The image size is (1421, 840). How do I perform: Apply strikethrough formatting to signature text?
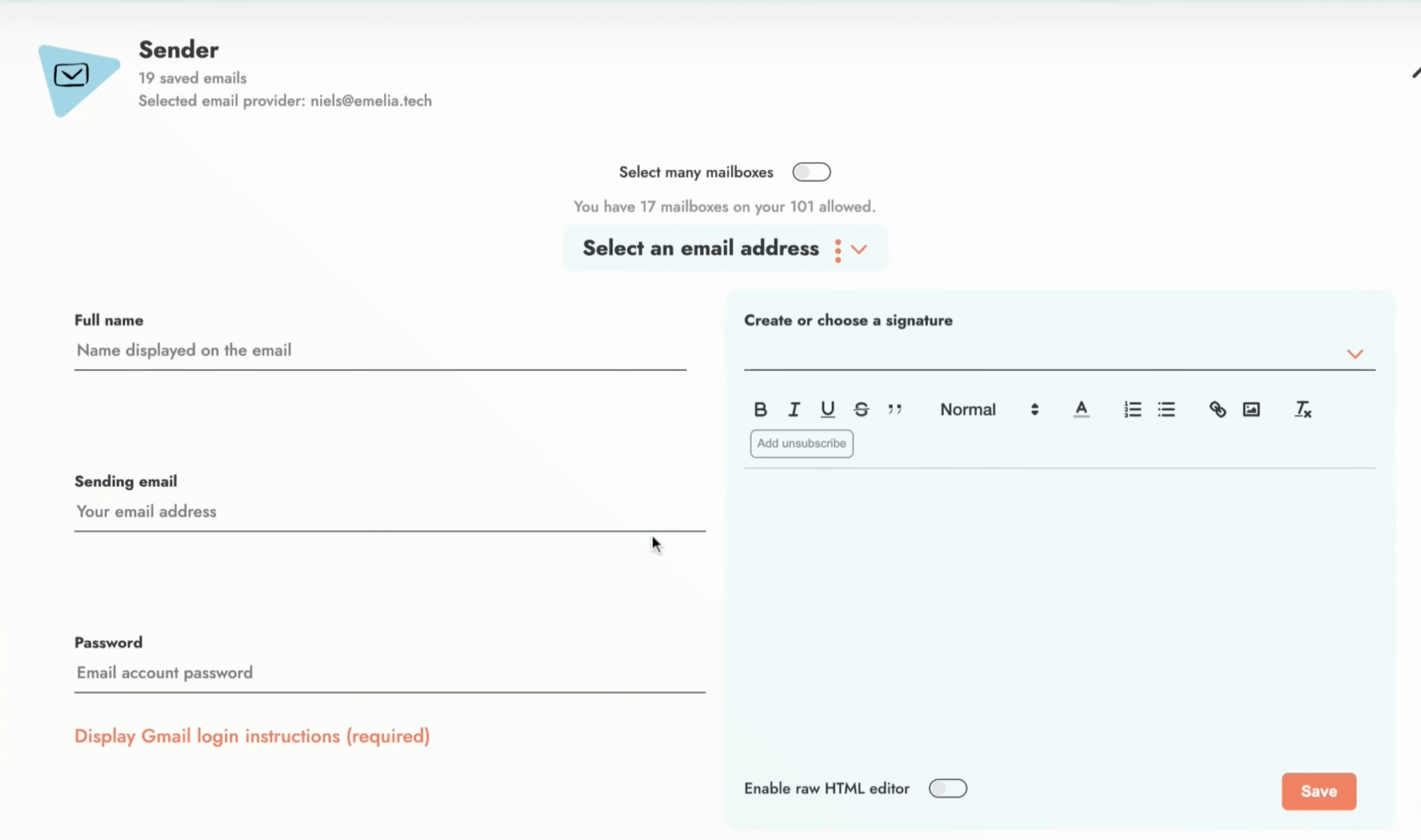pos(861,410)
